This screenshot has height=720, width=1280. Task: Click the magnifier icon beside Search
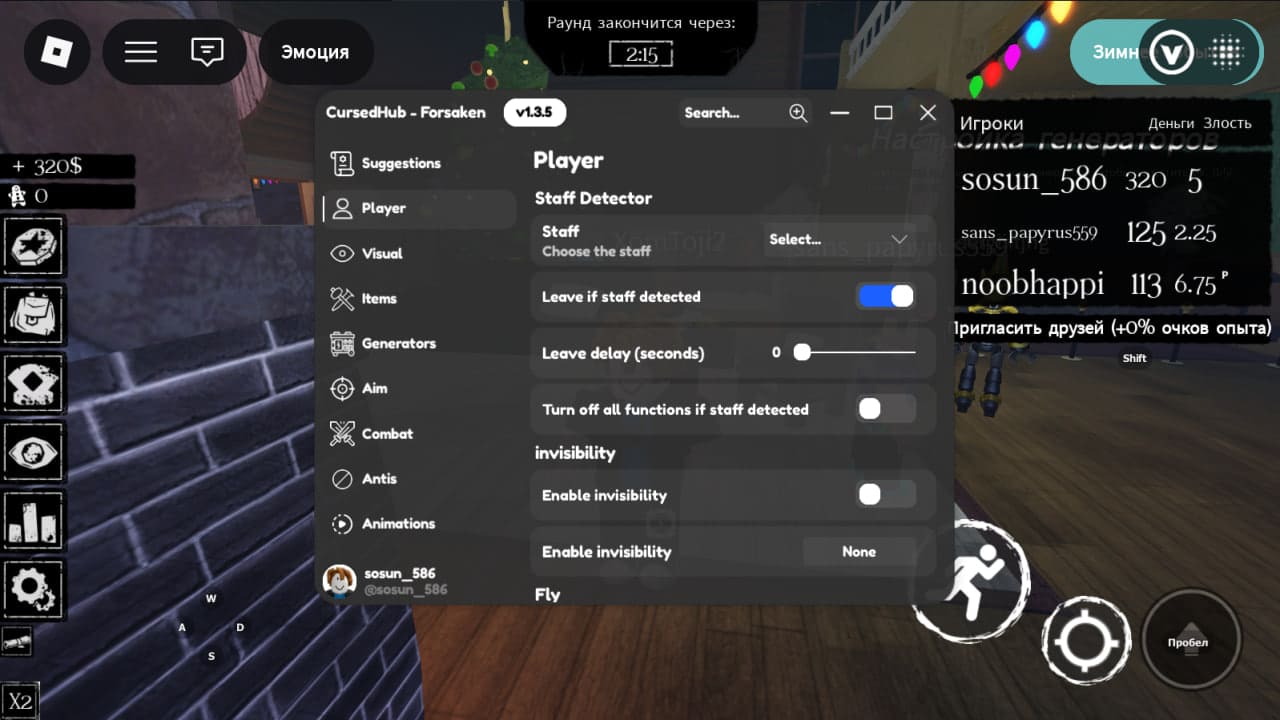pos(798,113)
